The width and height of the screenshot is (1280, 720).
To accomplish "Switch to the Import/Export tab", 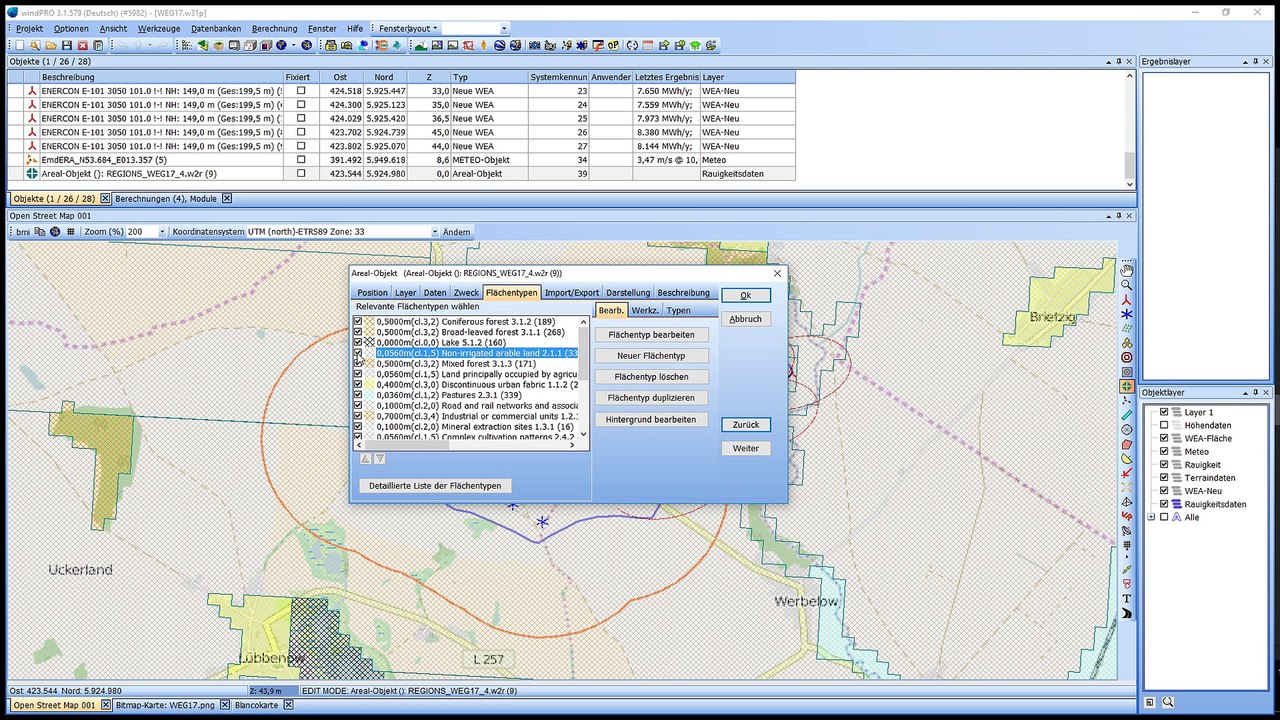I will (572, 293).
